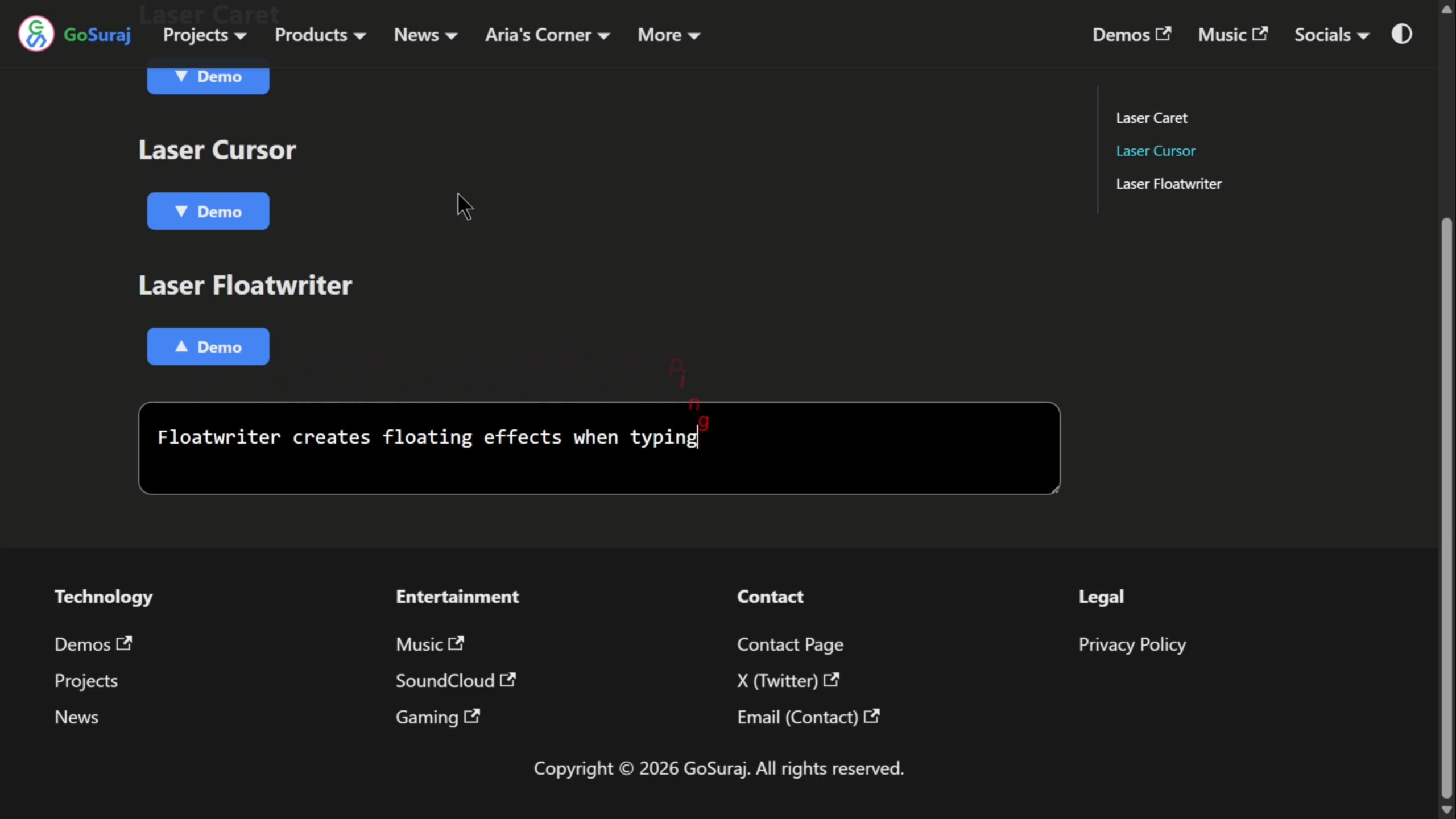Image resolution: width=1456 pixels, height=819 pixels.
Task: Open Music external link in navbar
Action: tap(1232, 35)
